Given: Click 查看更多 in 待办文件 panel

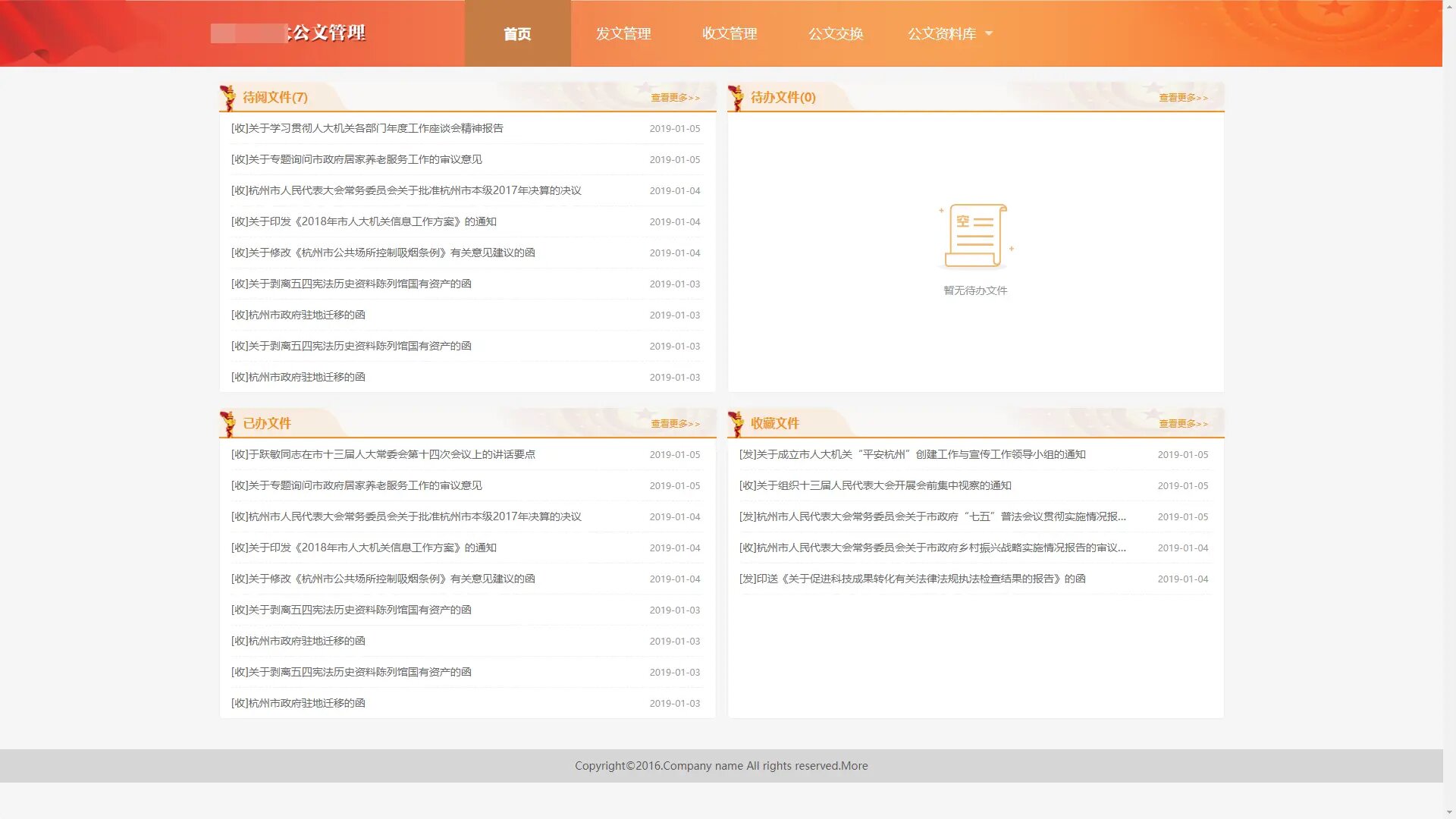Looking at the screenshot, I should pyautogui.click(x=1183, y=98).
